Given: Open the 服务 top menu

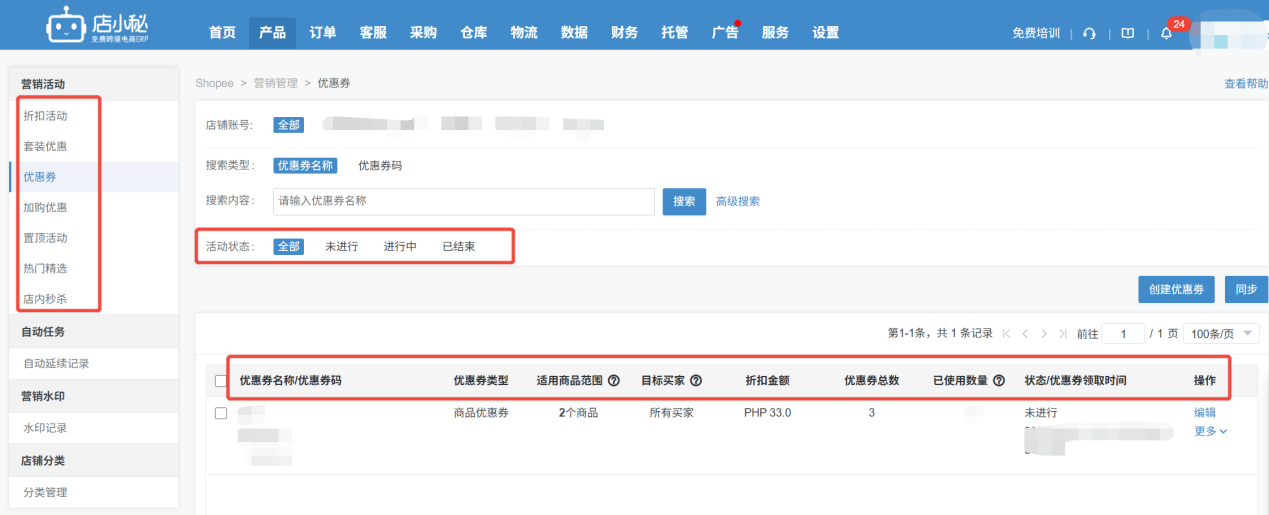Looking at the screenshot, I should 775,33.
